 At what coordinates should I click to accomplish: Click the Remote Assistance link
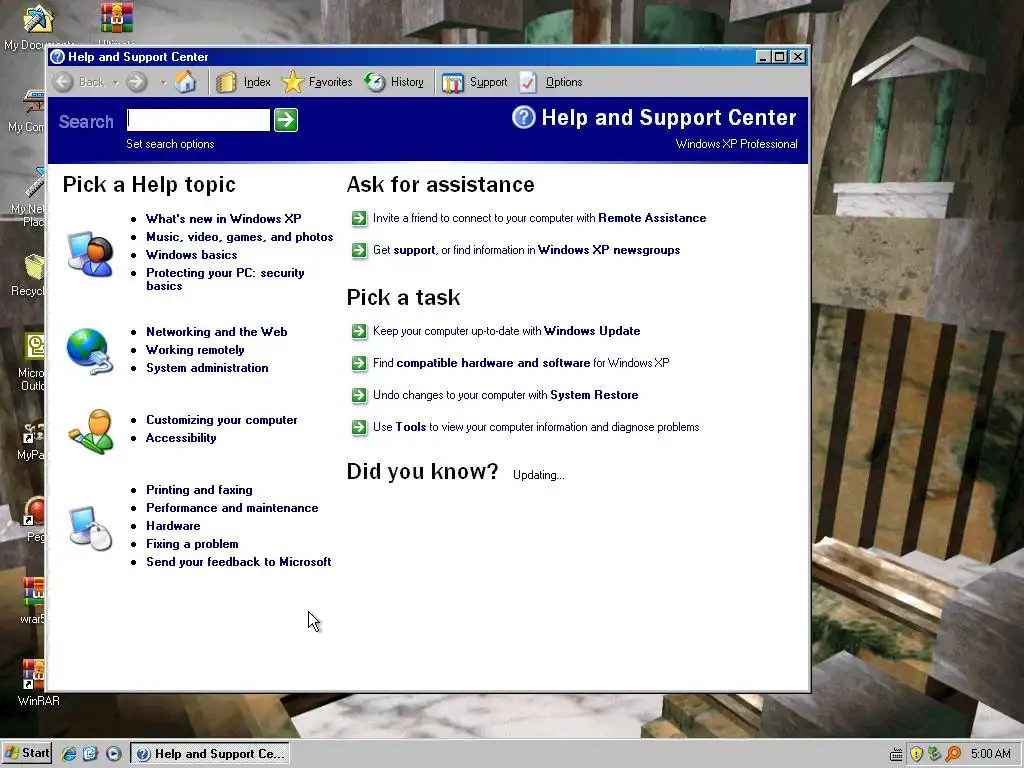click(652, 218)
